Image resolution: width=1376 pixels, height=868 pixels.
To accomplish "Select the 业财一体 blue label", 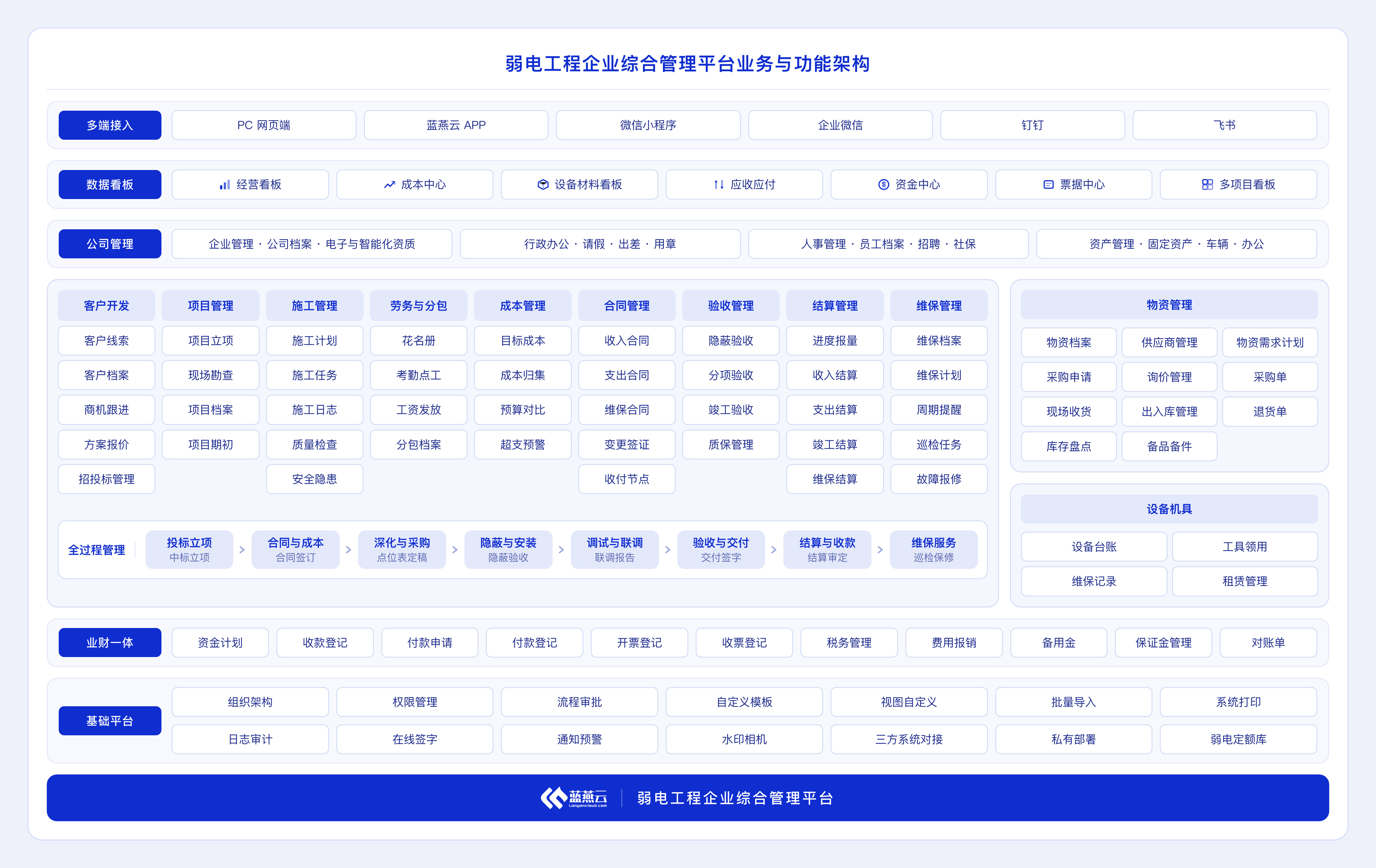I will click(110, 642).
